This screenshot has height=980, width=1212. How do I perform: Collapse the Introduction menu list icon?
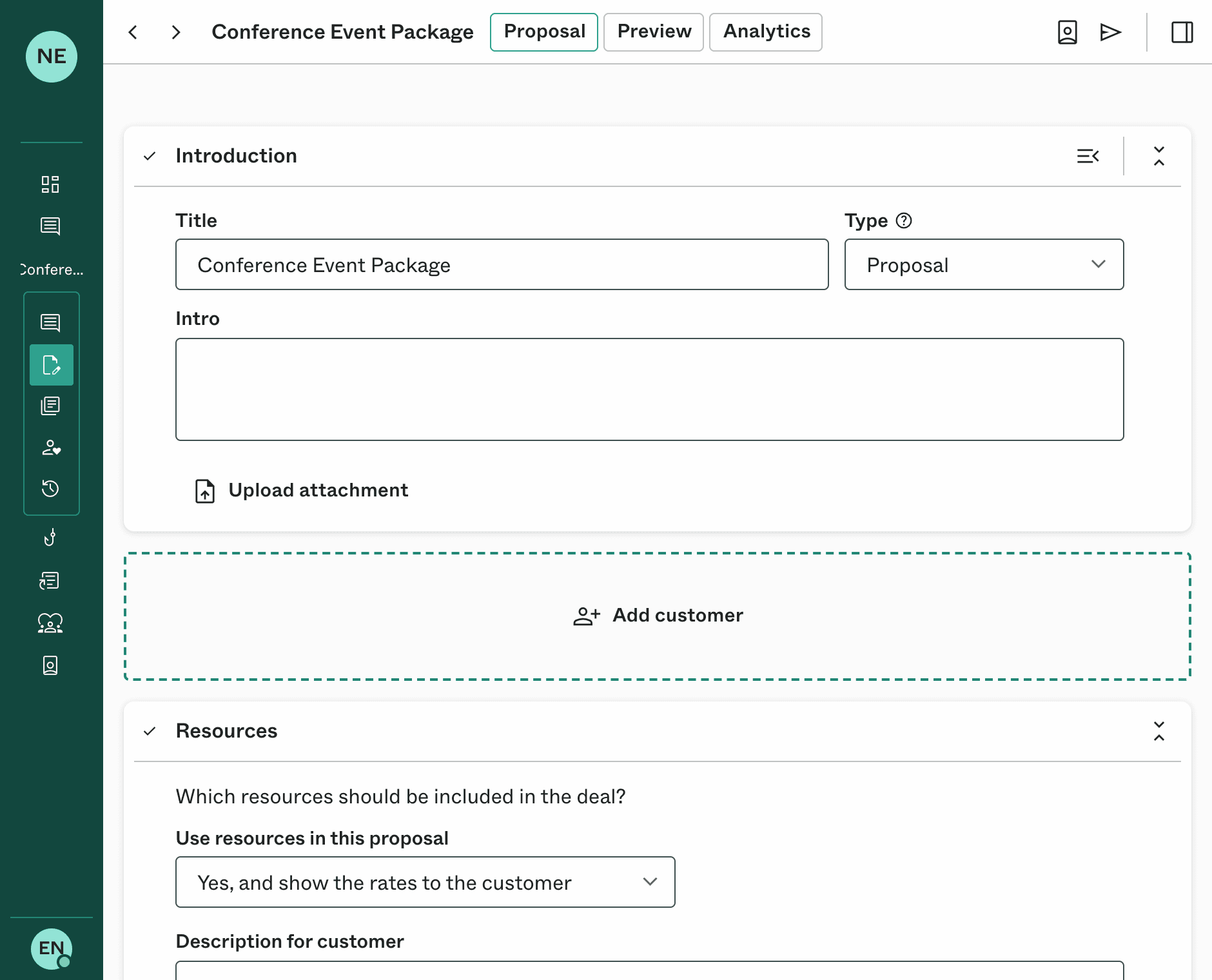1088,156
